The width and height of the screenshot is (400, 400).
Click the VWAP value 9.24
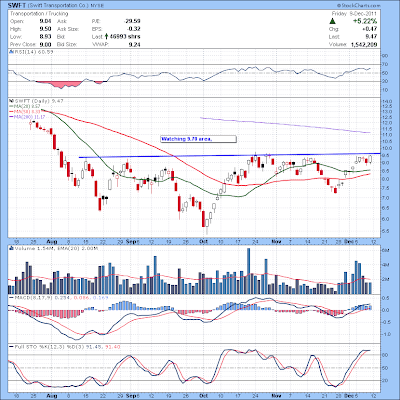click(135, 44)
